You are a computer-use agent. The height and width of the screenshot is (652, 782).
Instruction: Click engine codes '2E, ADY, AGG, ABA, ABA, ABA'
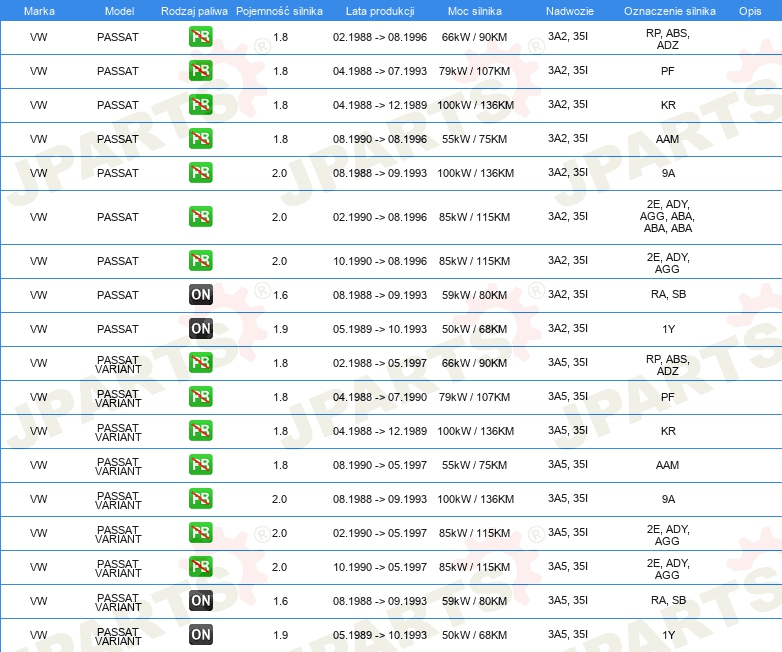(667, 216)
